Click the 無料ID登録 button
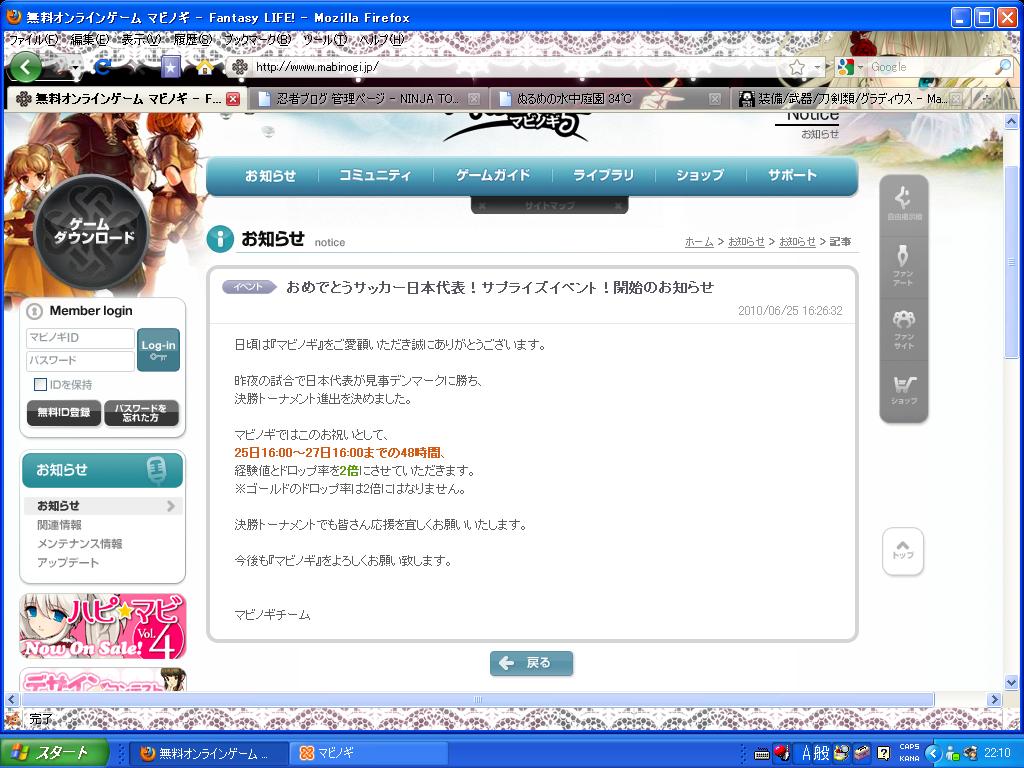 63,412
